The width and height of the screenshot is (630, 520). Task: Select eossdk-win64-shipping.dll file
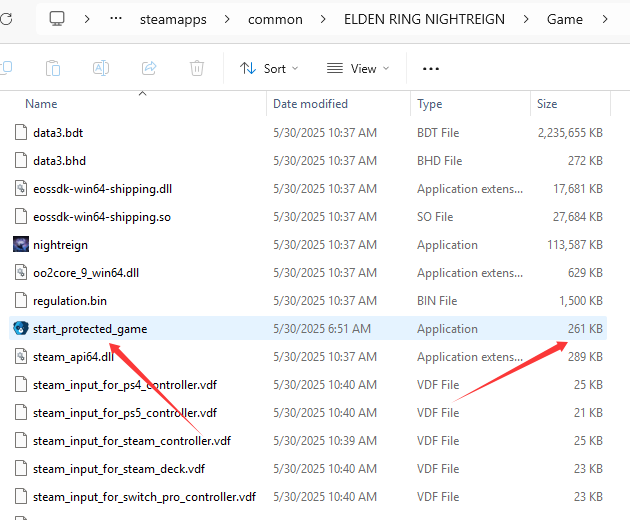(308, 189)
